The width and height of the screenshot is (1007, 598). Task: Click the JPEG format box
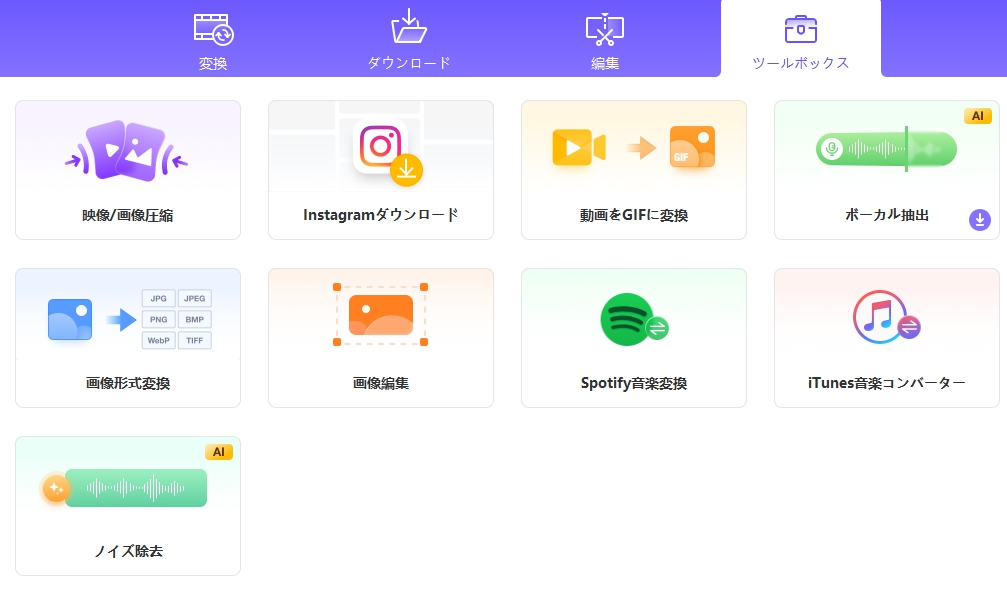[195, 299]
